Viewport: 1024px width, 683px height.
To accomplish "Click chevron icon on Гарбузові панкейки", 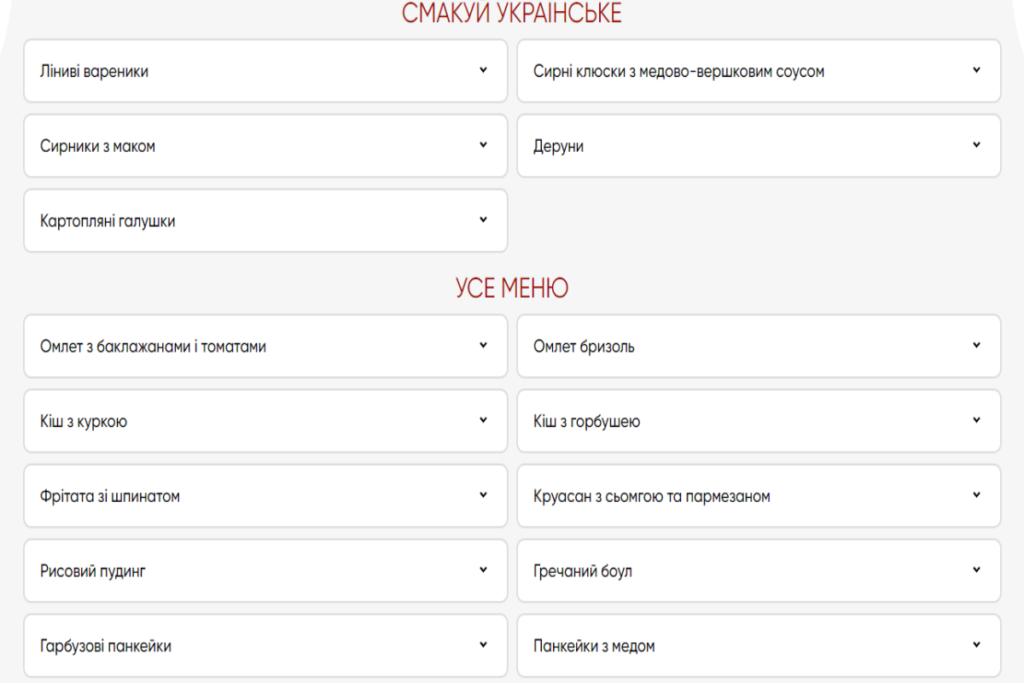I will pyautogui.click(x=483, y=645).
